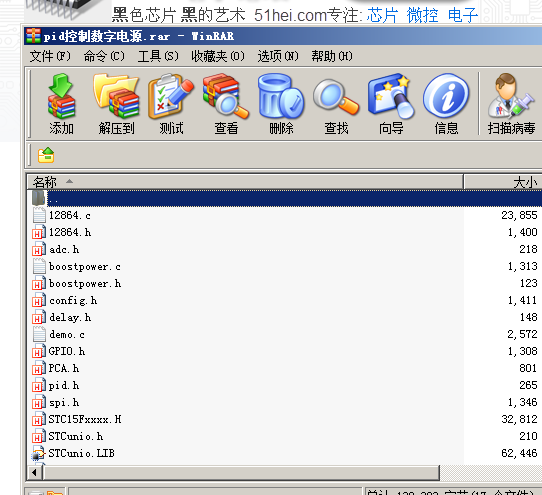This screenshot has width=542, height=495.
Task: Select file name STC15Fxxxx.H
Action: 85,419
